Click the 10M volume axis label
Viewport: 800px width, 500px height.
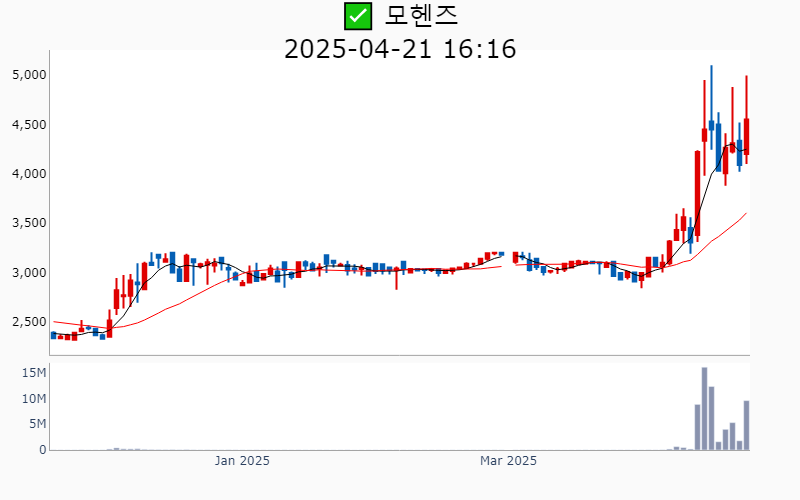coord(34,398)
